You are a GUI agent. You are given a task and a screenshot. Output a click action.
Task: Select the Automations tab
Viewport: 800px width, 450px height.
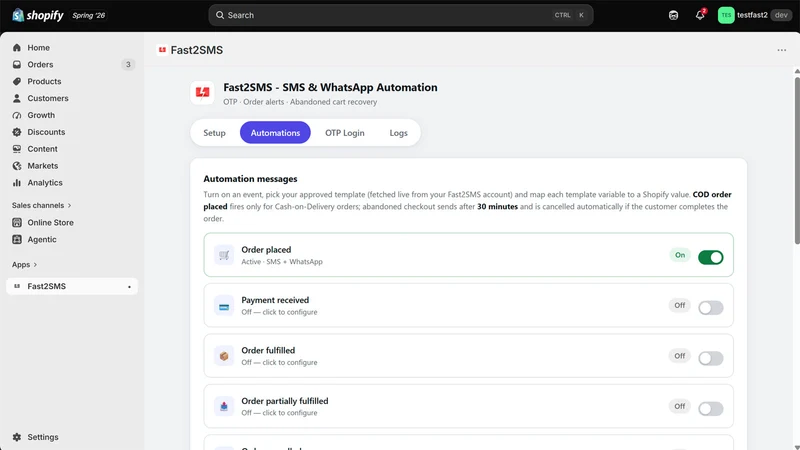click(275, 133)
